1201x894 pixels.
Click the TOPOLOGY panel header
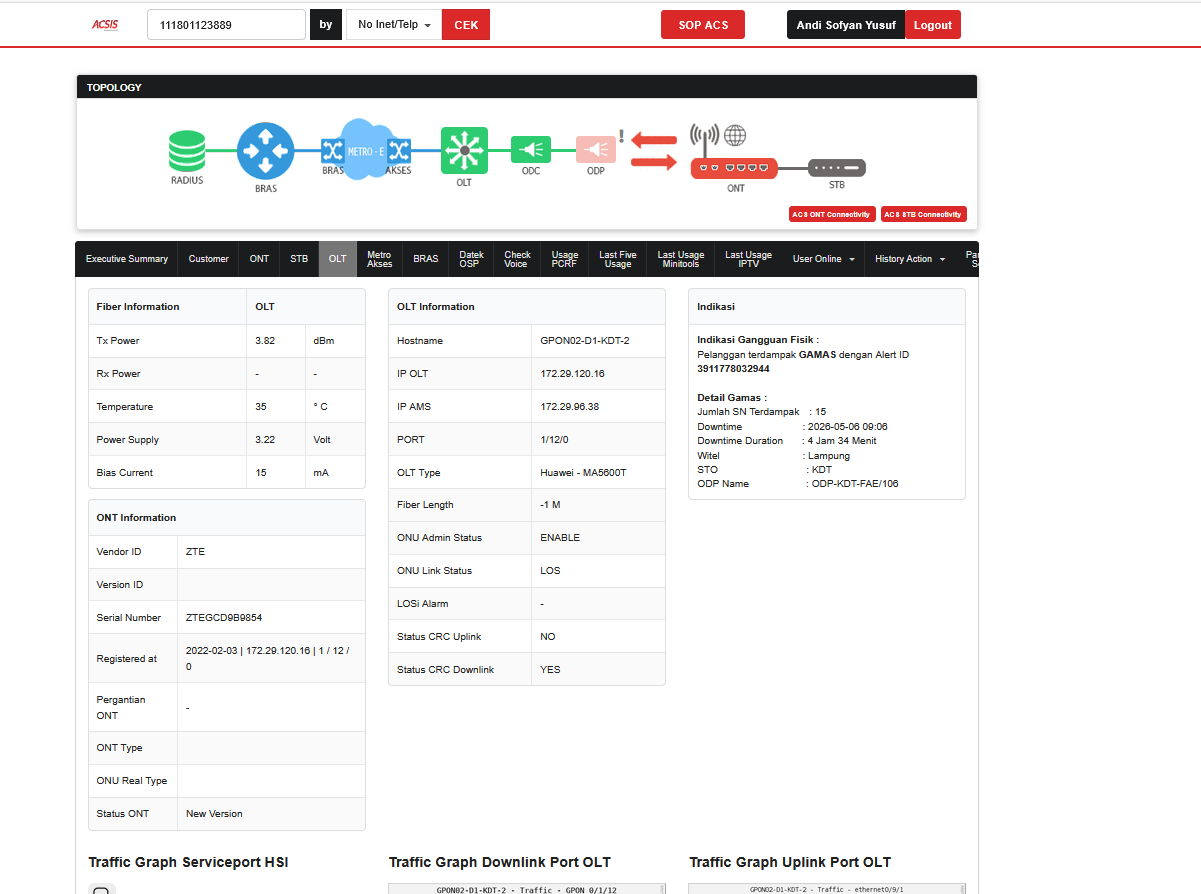[527, 87]
